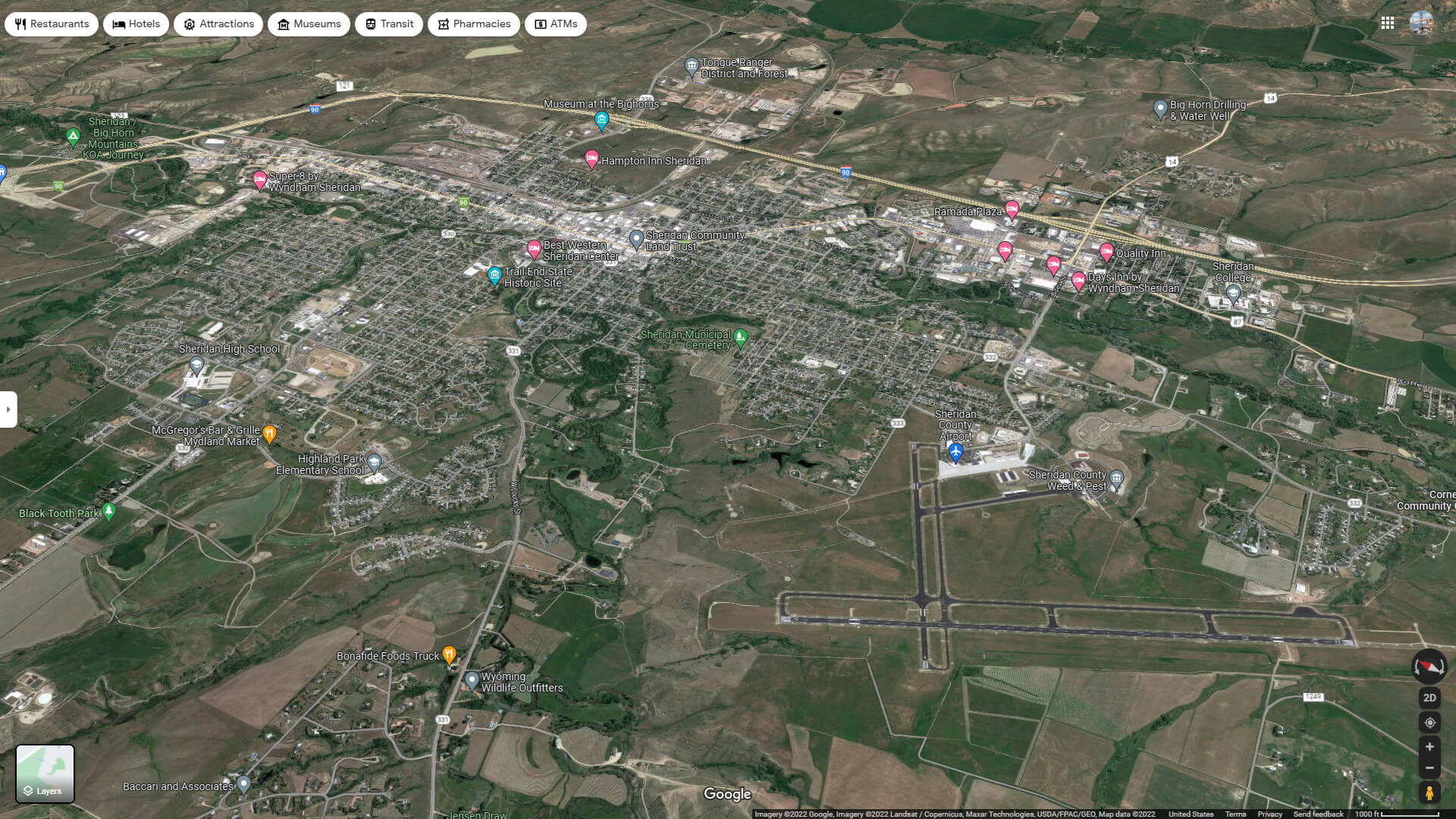Image resolution: width=1456 pixels, height=819 pixels.
Task: Show your current location
Action: tap(1429, 723)
